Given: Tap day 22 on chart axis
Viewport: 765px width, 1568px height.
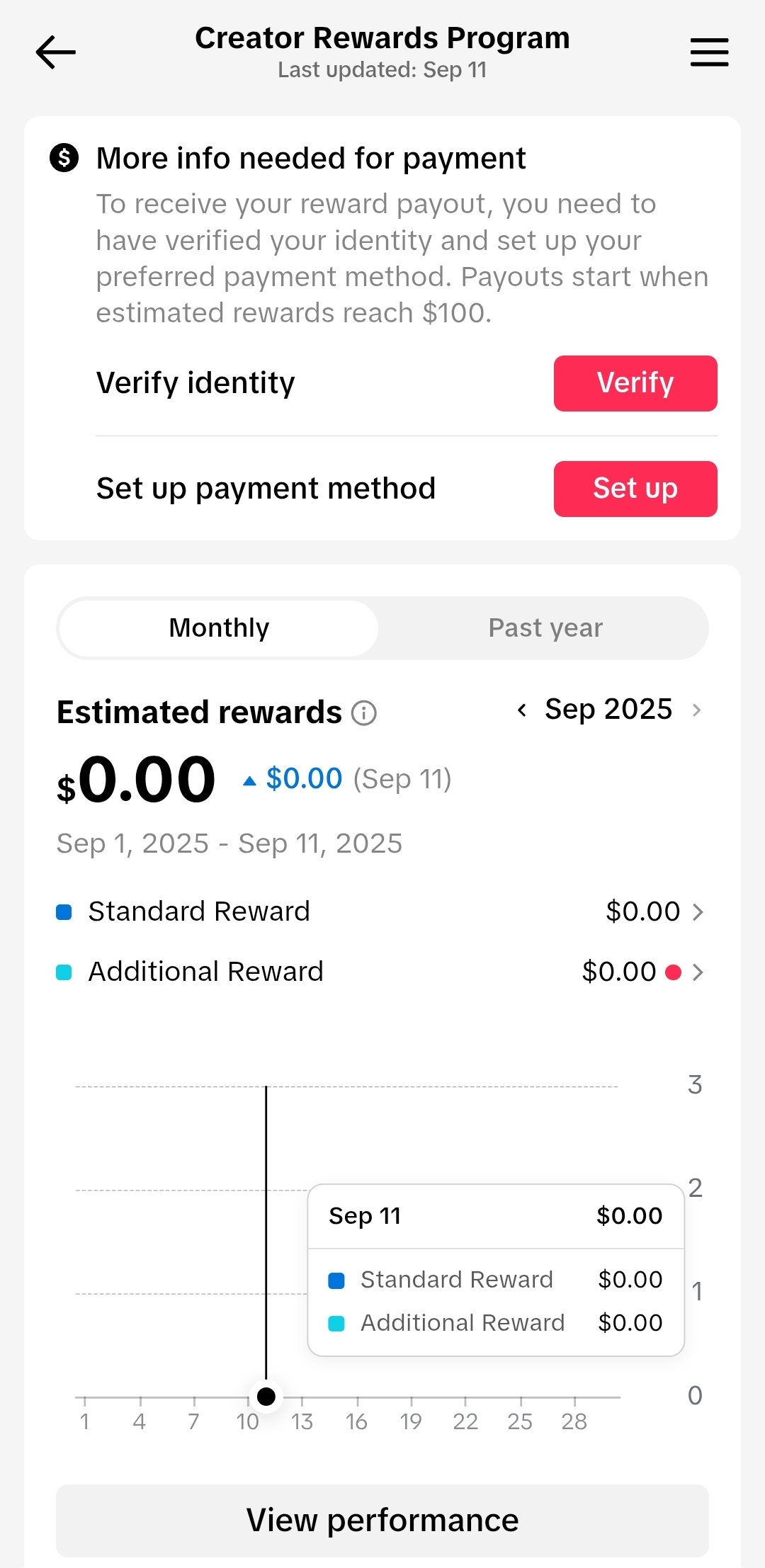Looking at the screenshot, I should (465, 1421).
